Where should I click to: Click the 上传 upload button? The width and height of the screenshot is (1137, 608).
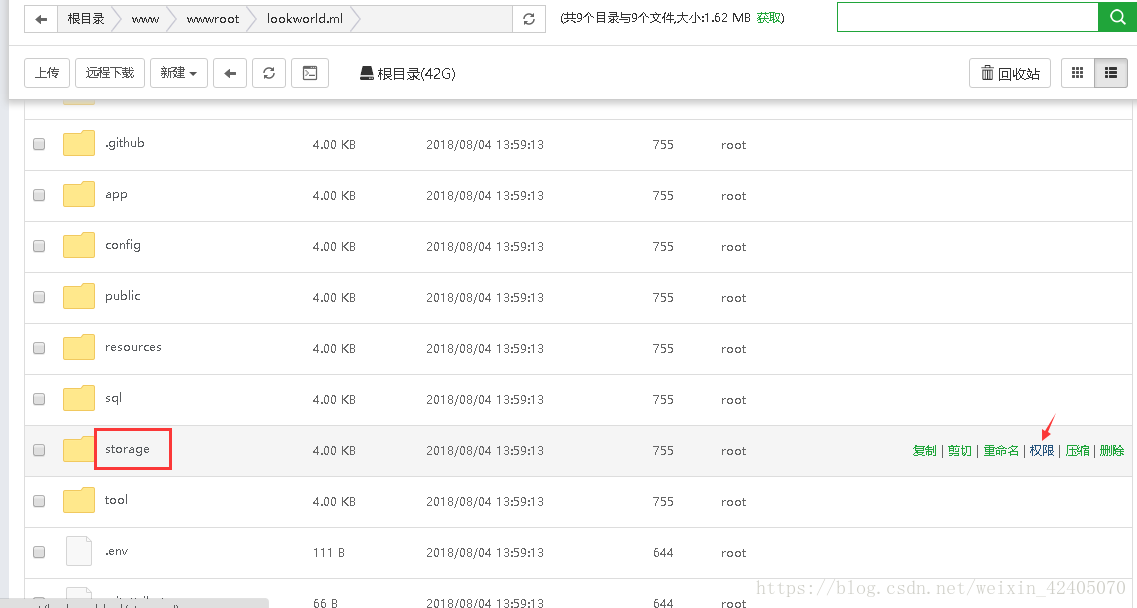47,73
